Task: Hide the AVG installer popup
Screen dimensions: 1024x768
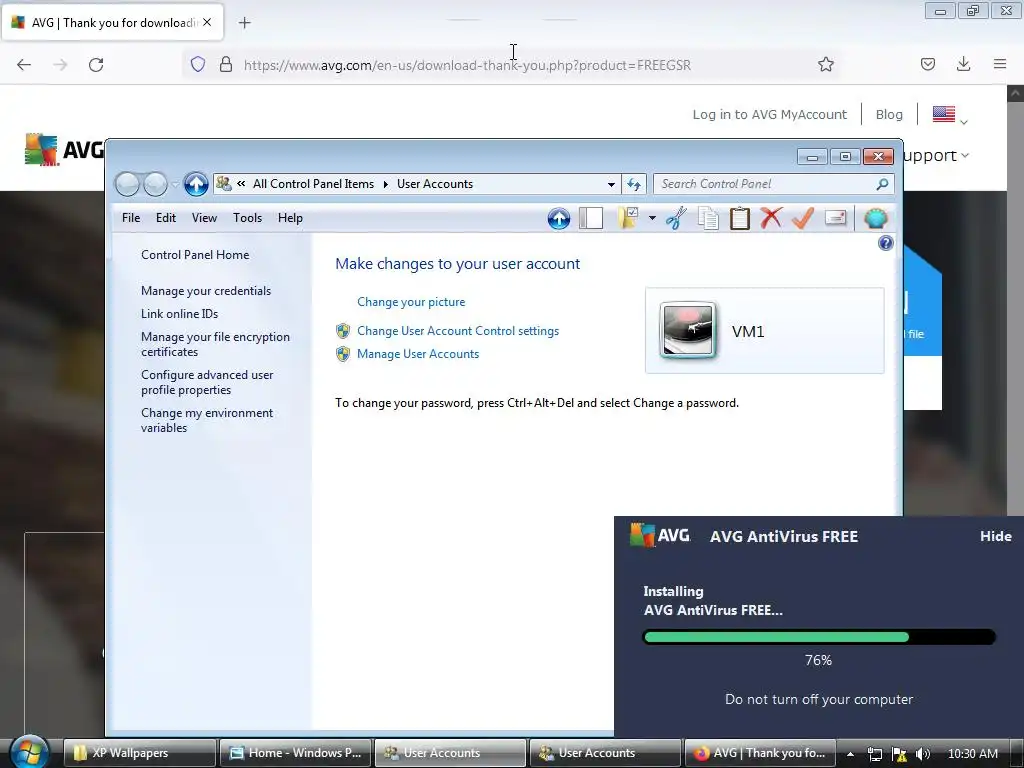Action: click(995, 536)
